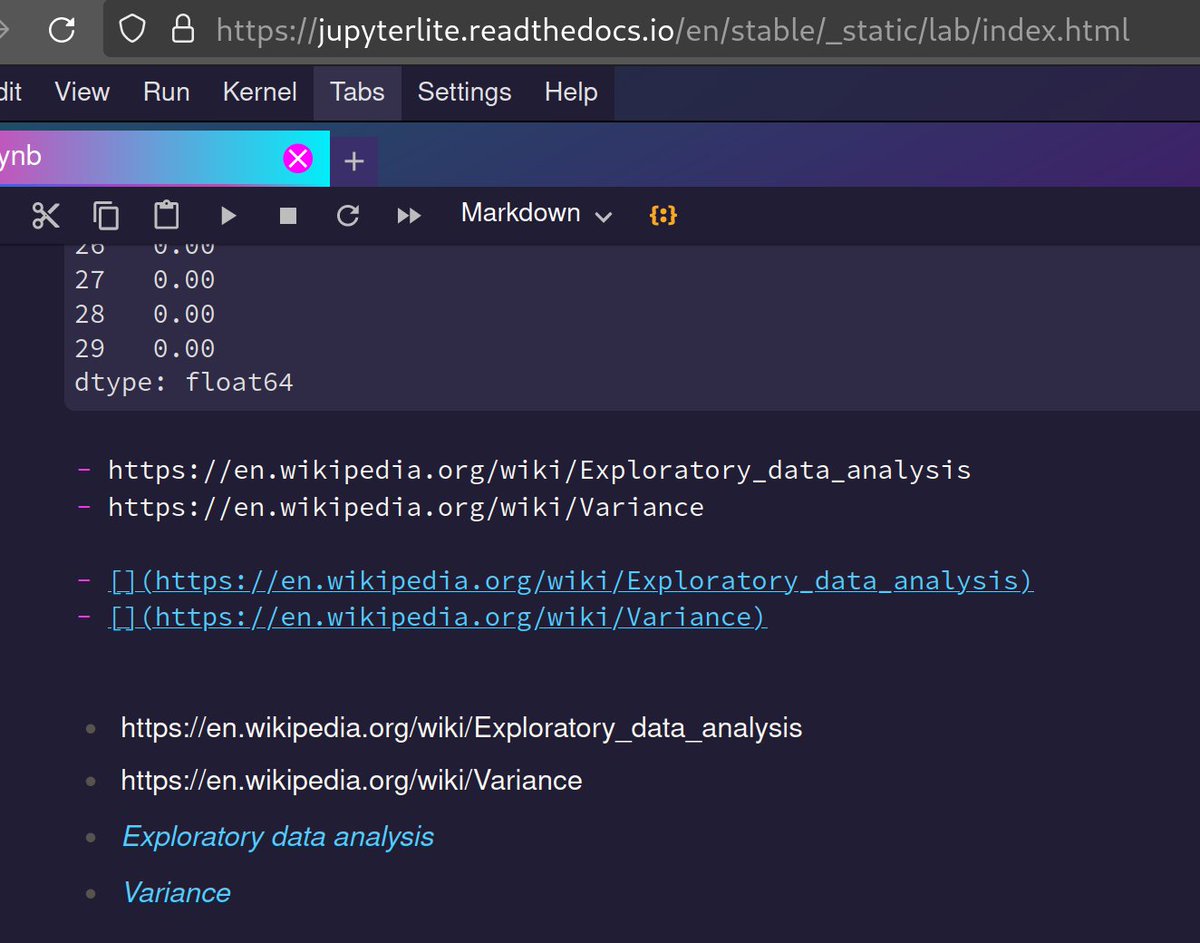Click the orange code braces indicator
The width and height of the screenshot is (1200, 943).
pos(663,214)
